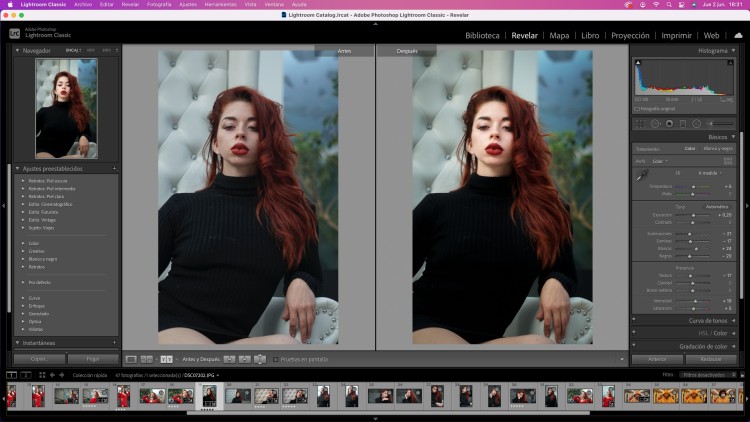Toggle highlight clipping indicator in histogram

730,62
